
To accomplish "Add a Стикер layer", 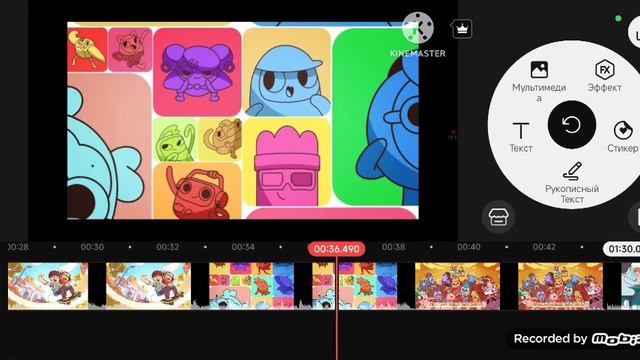I will point(622,137).
